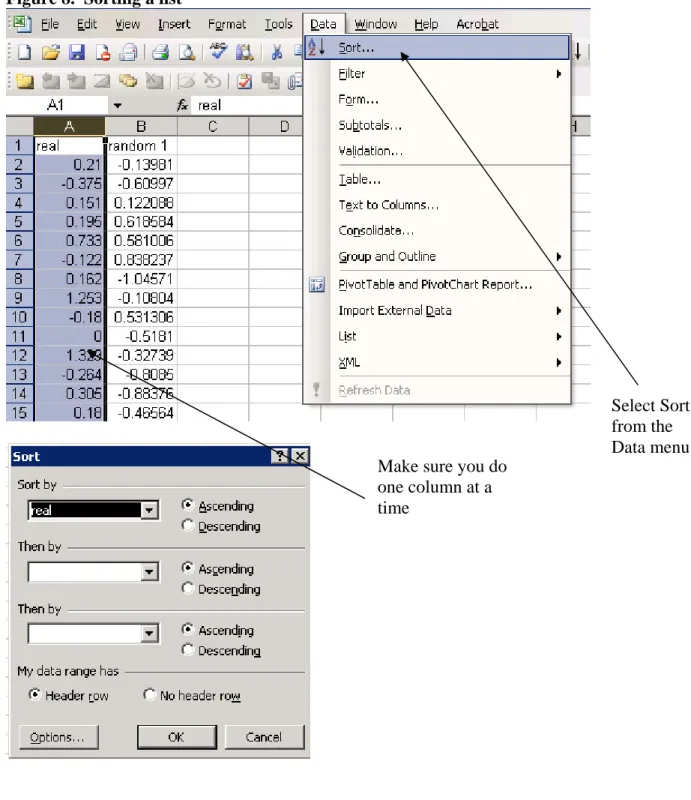Choose Text to Columns... menu entry
Image resolution: width=691 pixels, height=800 pixels.
click(x=437, y=205)
